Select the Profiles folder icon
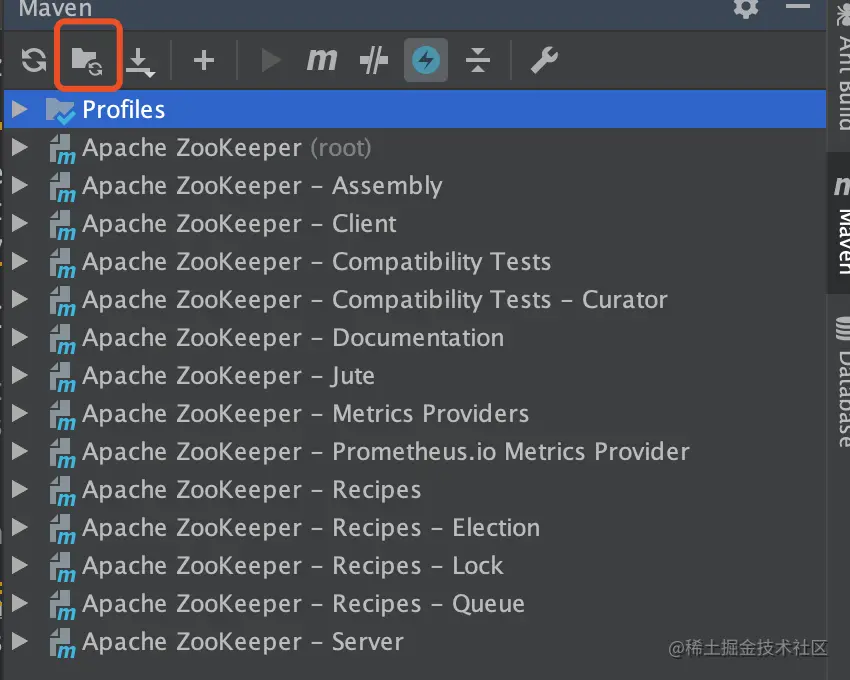The height and width of the screenshot is (680, 850). pyautogui.click(x=60, y=111)
